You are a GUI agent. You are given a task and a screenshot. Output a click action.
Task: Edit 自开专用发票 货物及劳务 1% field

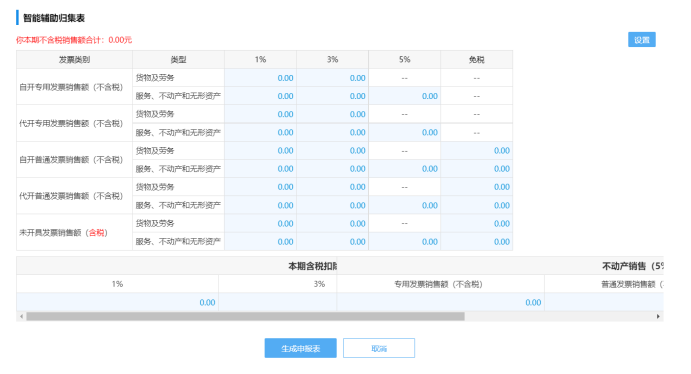pos(260,78)
